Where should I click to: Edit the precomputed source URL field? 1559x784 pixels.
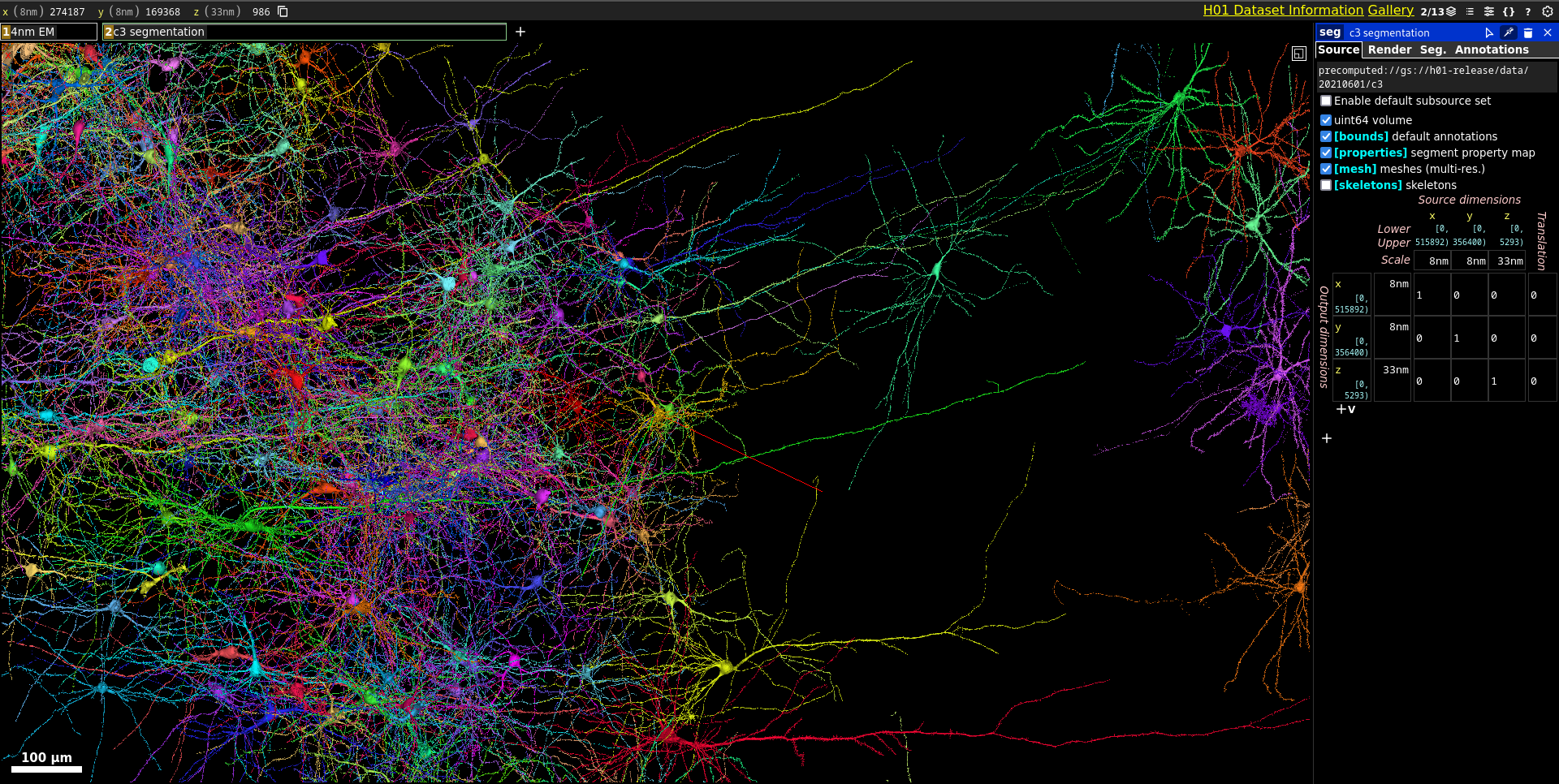coord(1436,77)
